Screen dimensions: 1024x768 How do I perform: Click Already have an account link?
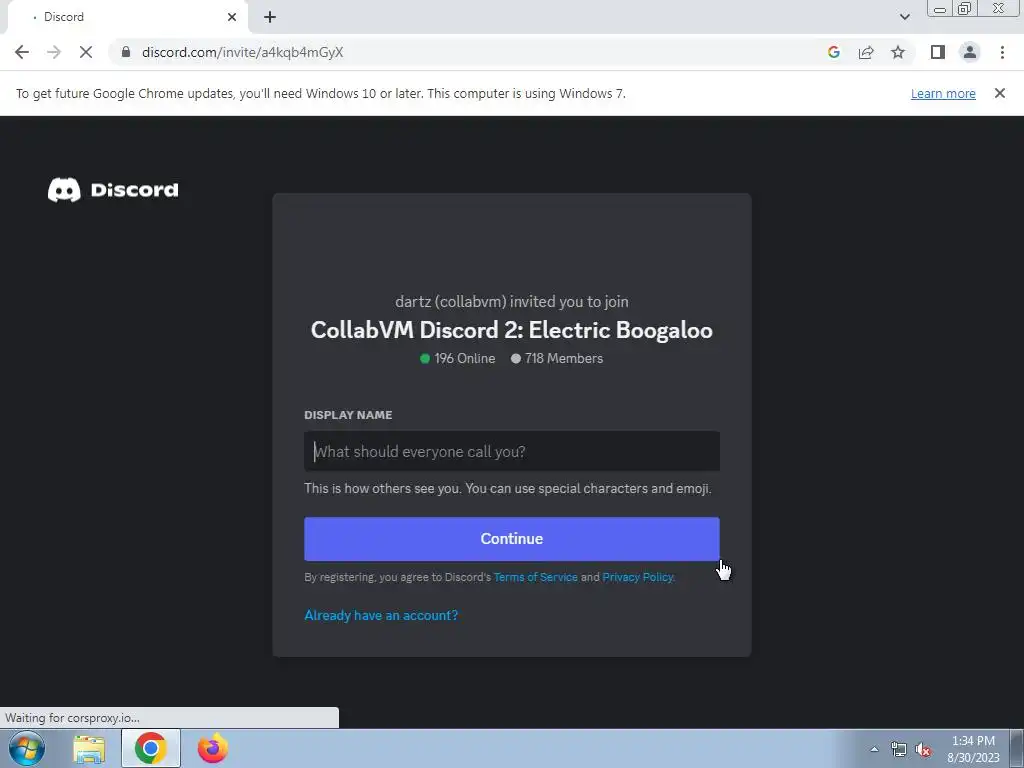pos(381,615)
